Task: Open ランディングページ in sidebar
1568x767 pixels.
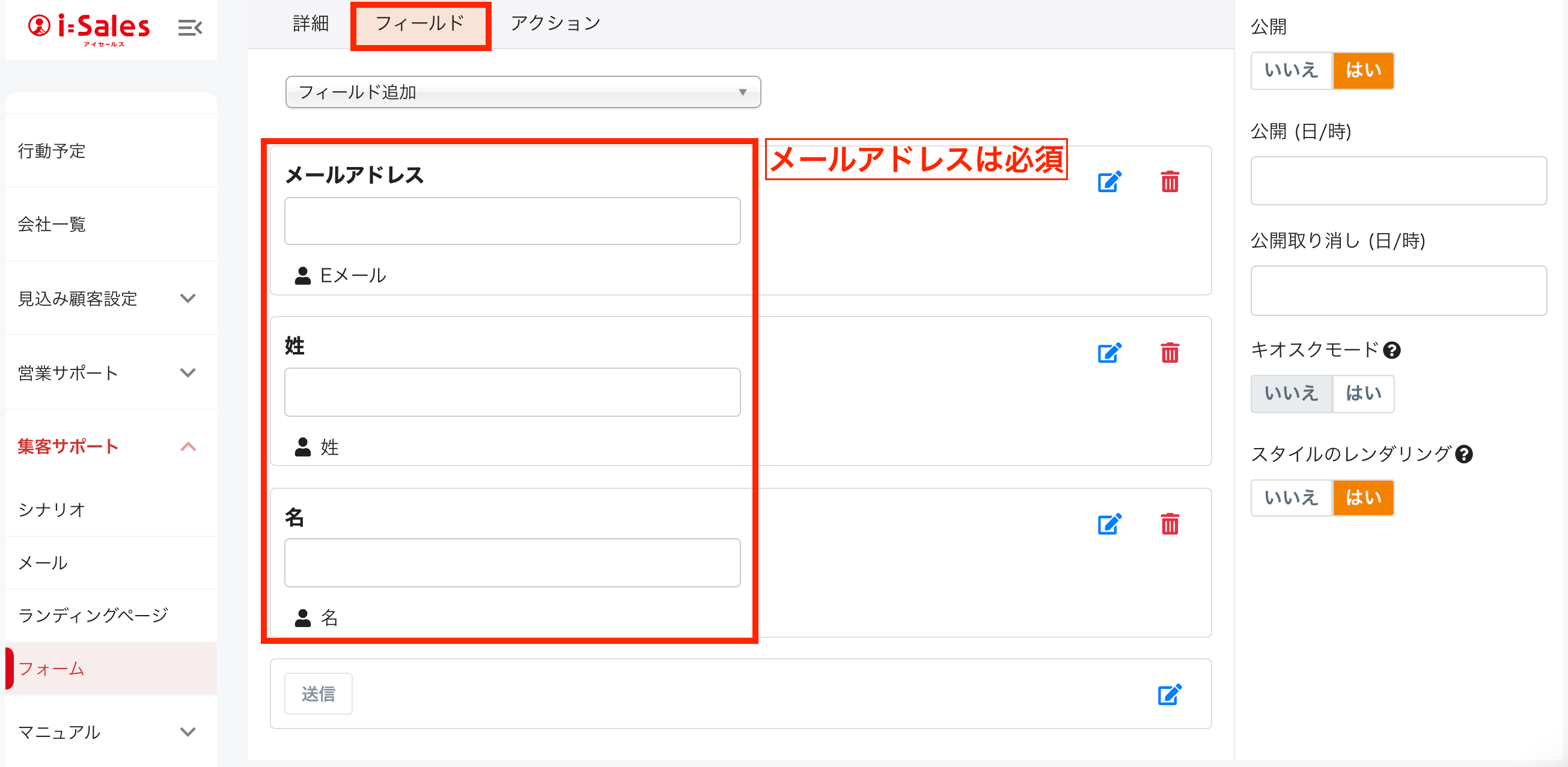Action: pyautogui.click(x=93, y=616)
